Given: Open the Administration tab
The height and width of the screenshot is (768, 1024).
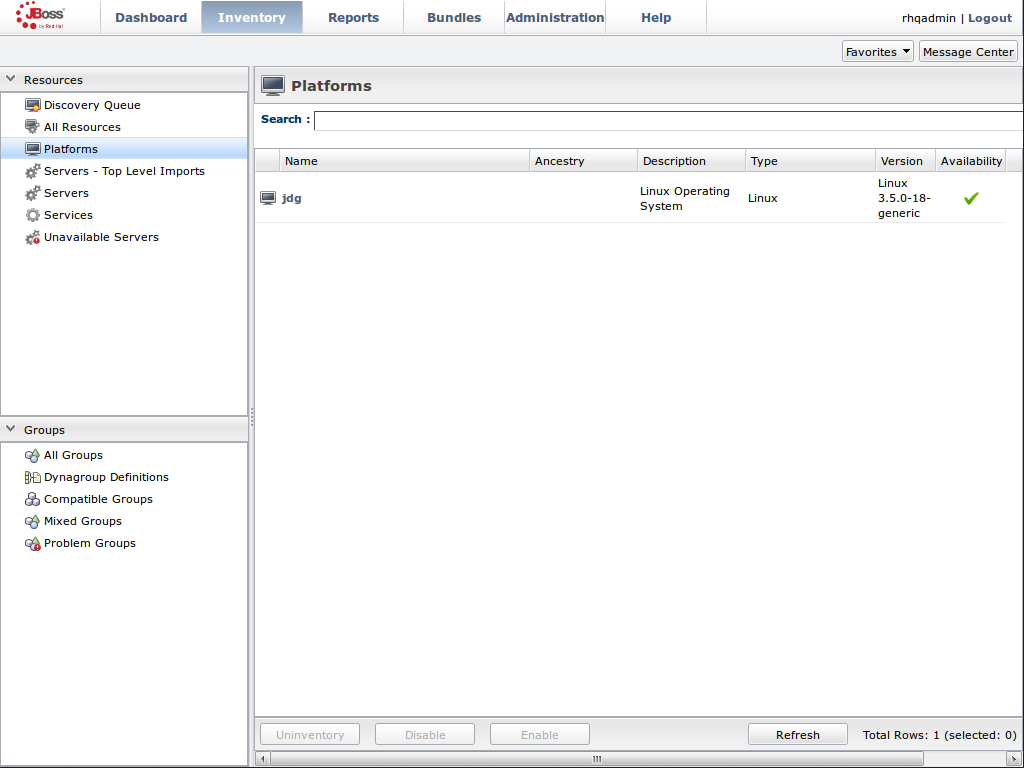Looking at the screenshot, I should (x=555, y=17).
